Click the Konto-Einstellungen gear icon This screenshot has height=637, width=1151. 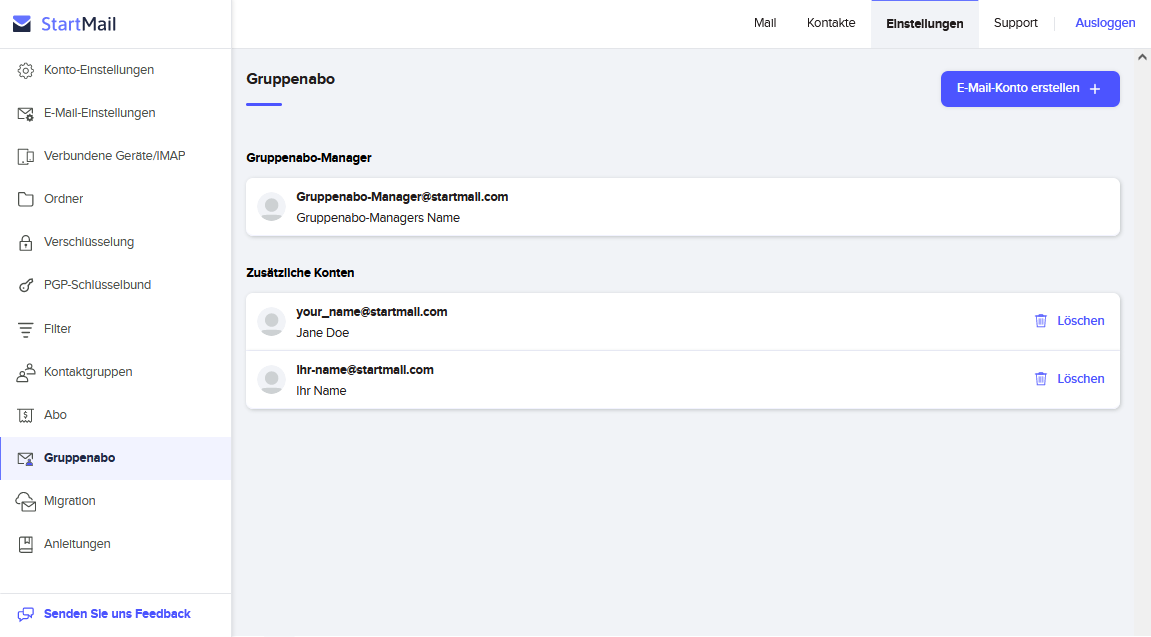pos(26,70)
